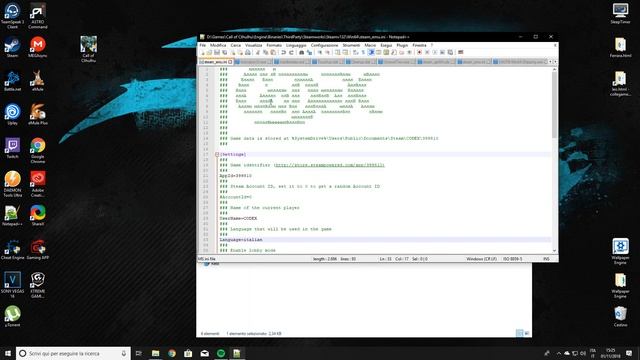Screen dimensions: 640x360
Task: Open the Modifica menu
Action: (218, 45)
